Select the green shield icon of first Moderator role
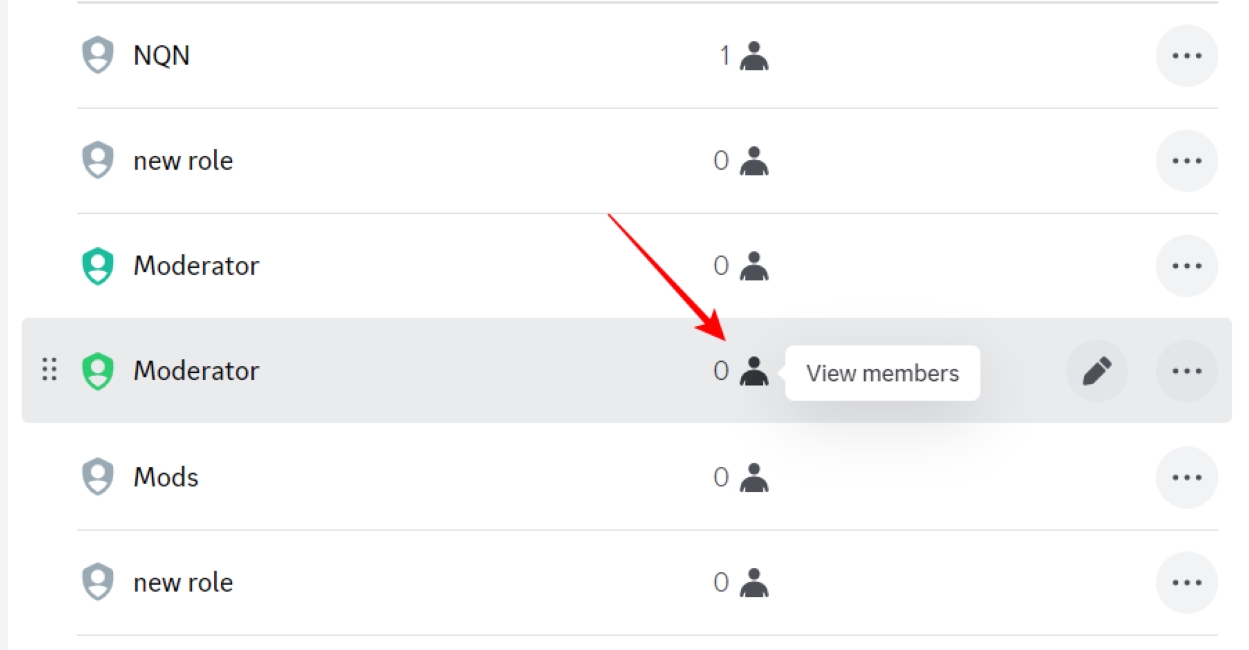Image resolution: width=1249 pixels, height=650 pixels. [98, 265]
